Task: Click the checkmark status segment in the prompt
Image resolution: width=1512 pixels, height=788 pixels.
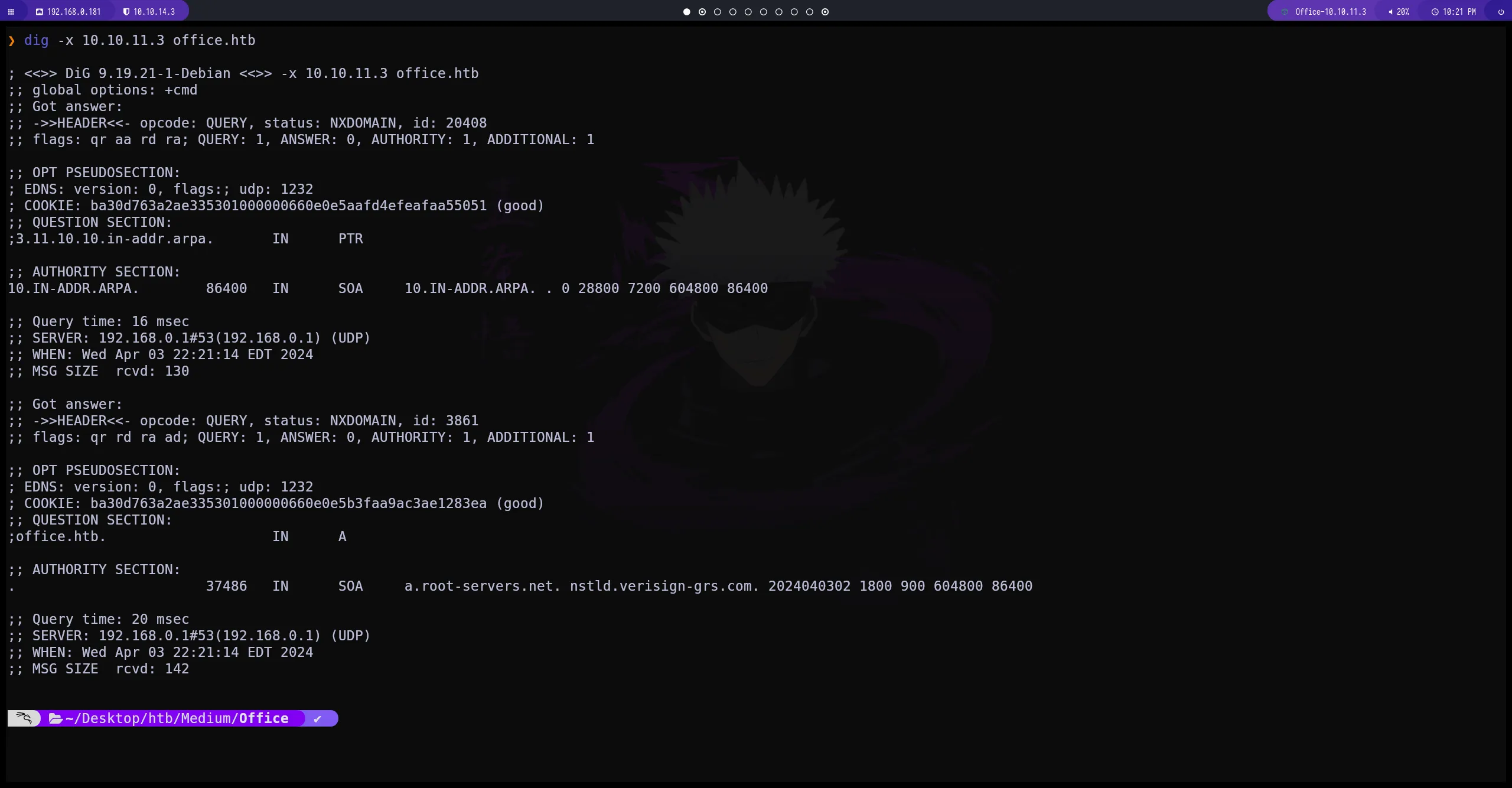Action: point(318,718)
